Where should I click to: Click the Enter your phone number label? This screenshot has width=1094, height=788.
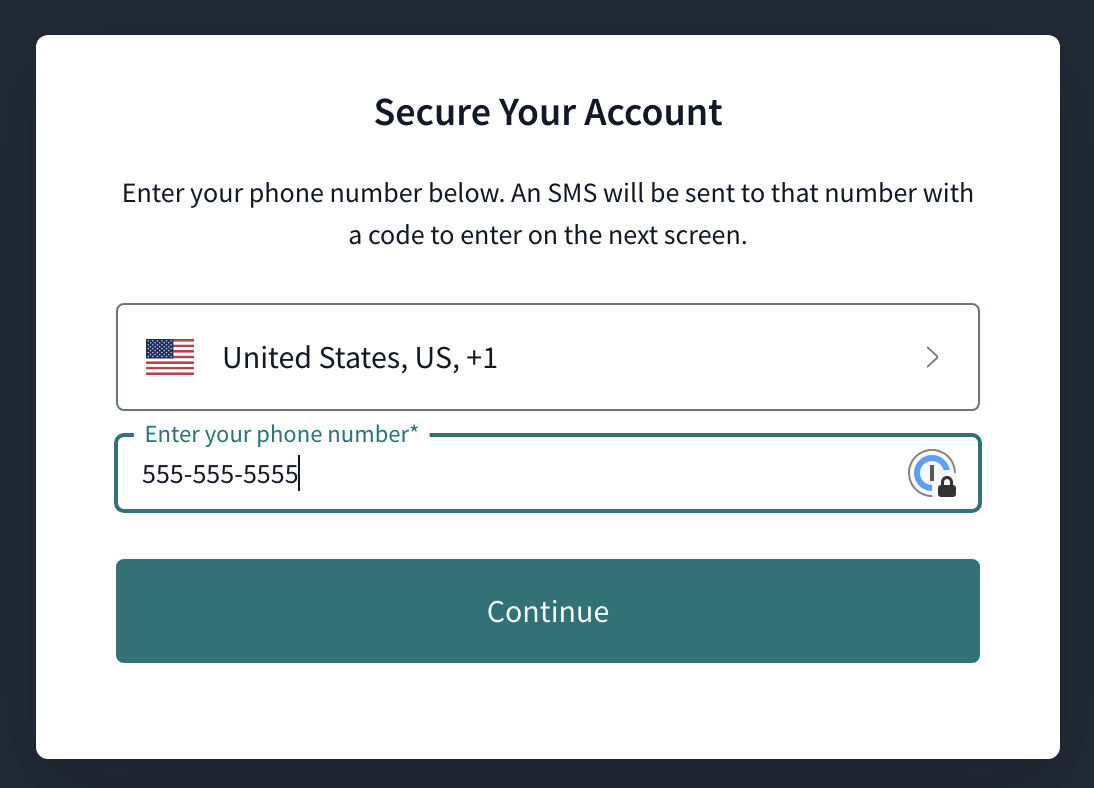coord(281,433)
